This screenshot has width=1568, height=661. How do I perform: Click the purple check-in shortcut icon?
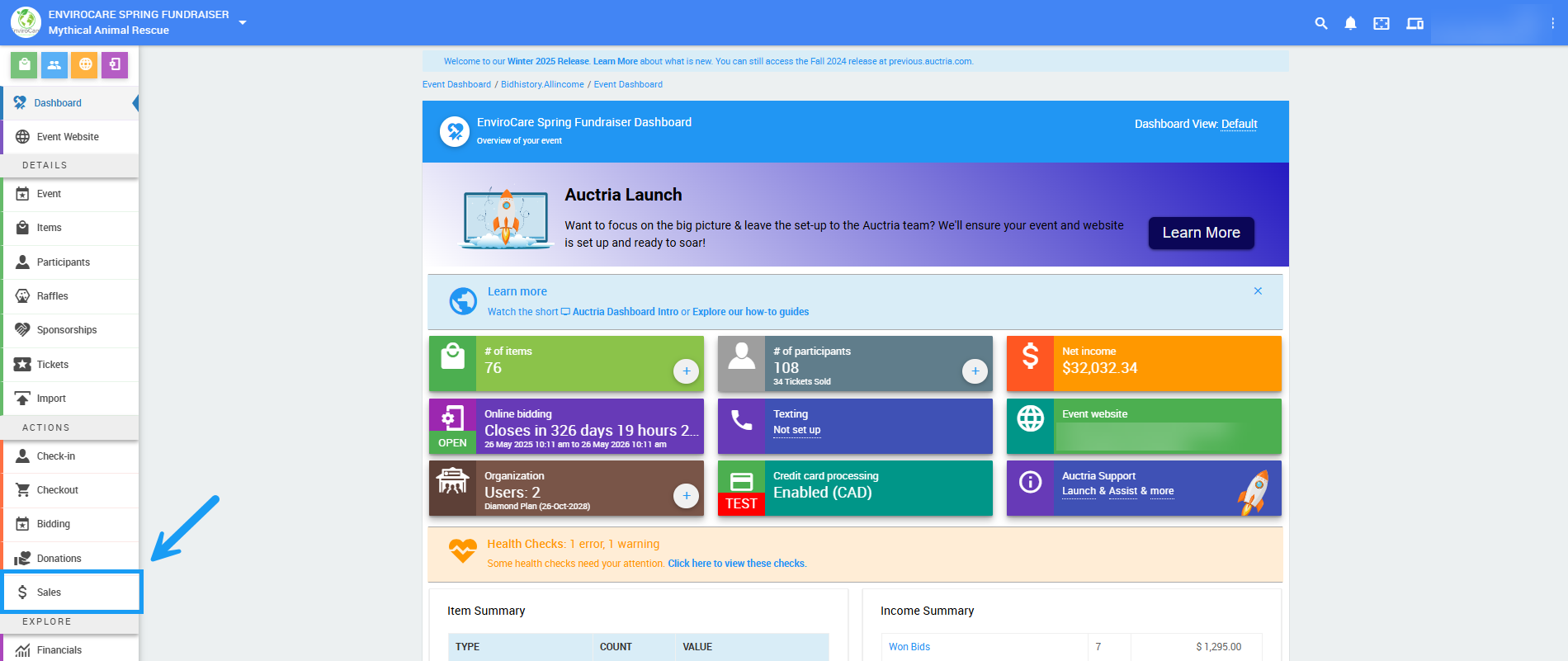[x=115, y=64]
